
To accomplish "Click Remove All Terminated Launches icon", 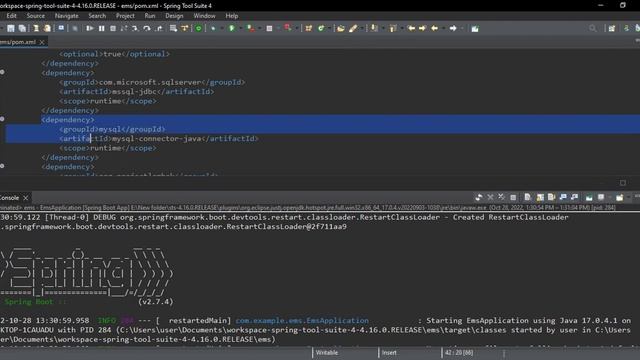I will click(x=501, y=198).
